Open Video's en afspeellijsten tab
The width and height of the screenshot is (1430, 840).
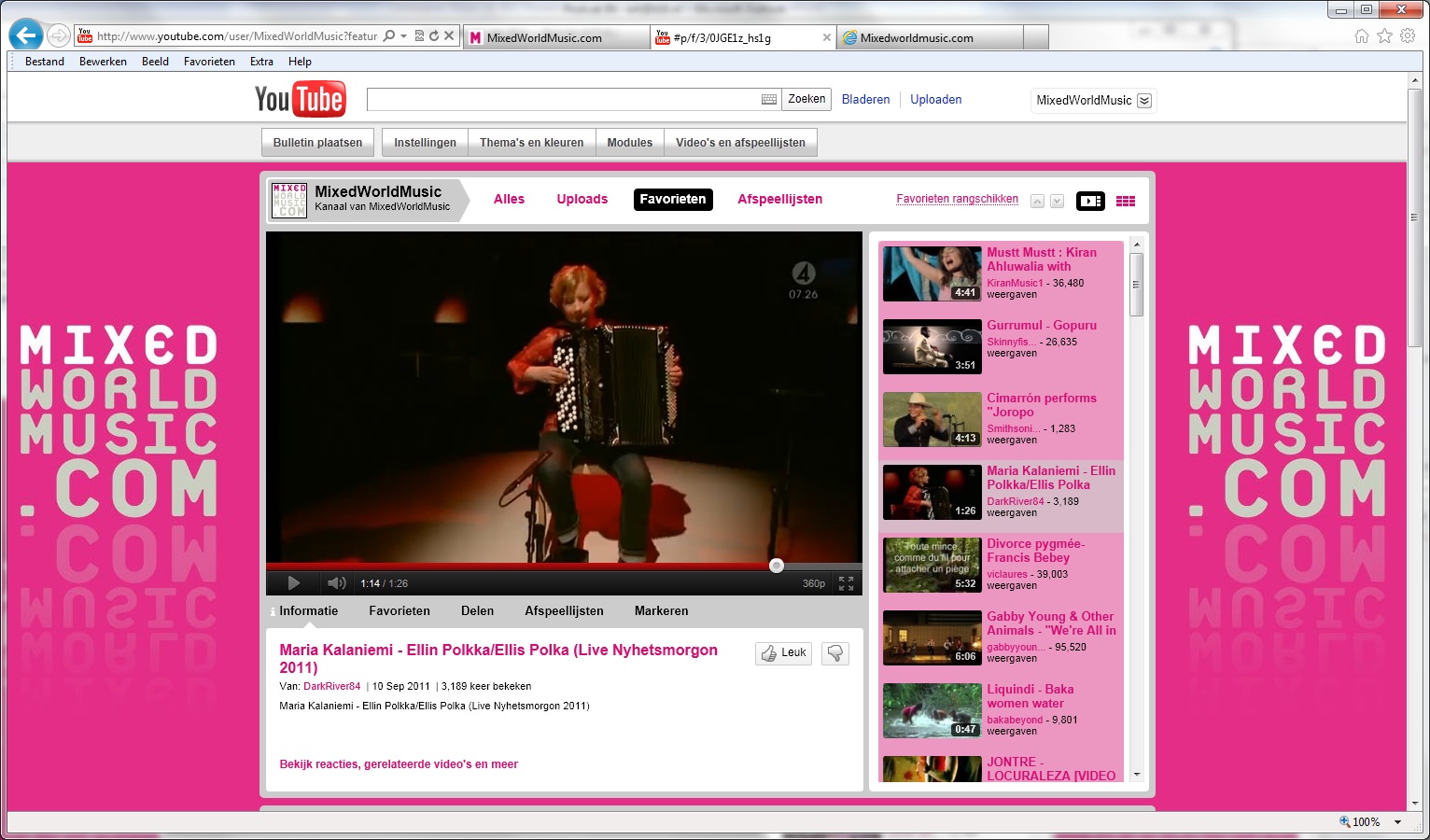(740, 143)
